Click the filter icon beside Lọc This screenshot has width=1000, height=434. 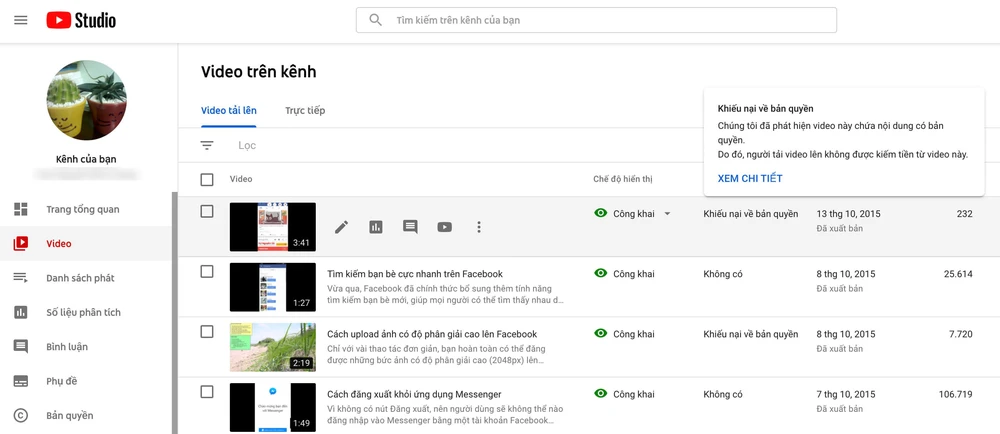207,146
